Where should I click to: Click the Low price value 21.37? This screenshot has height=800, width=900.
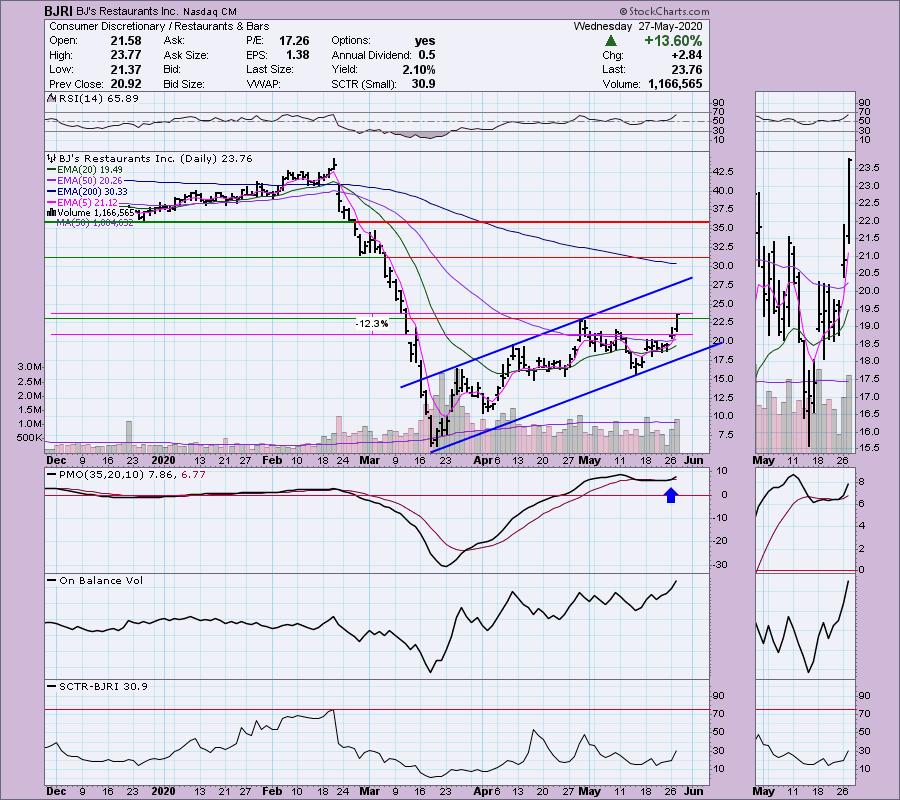click(126, 69)
